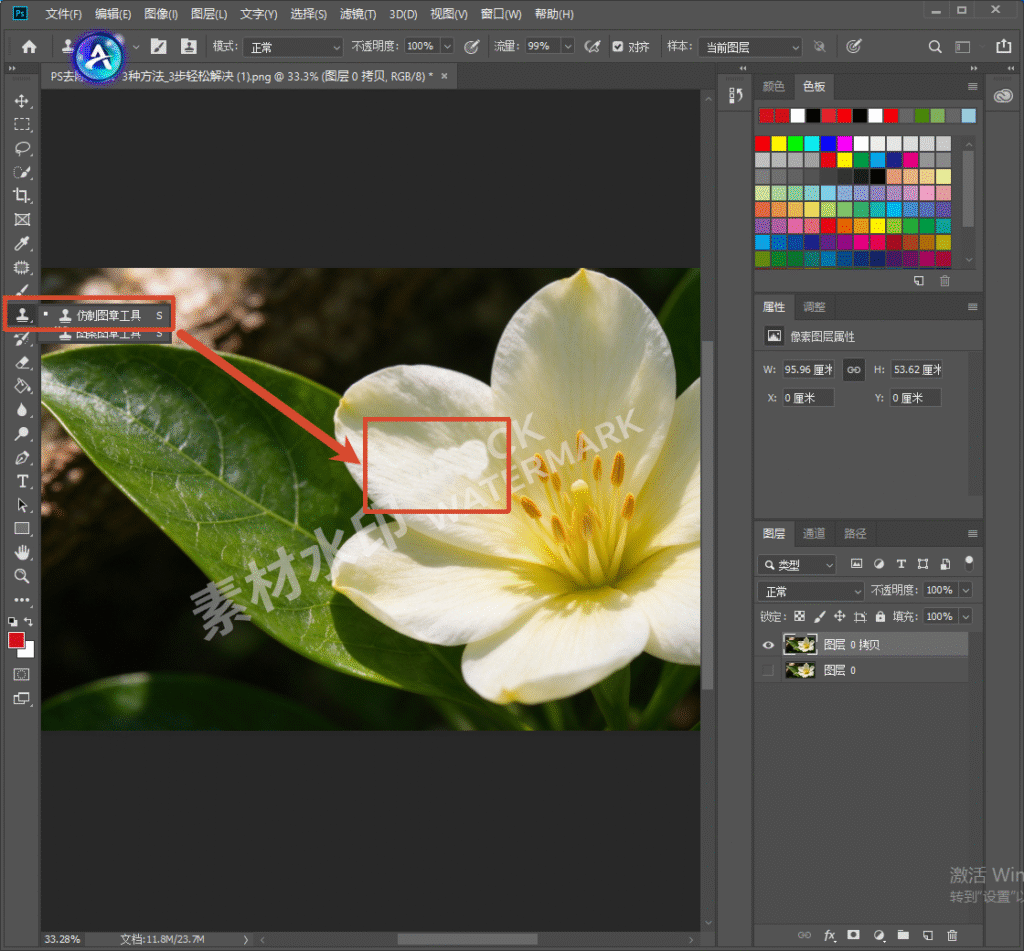This screenshot has width=1024, height=951.
Task: Open the 文件(F) menu
Action: tap(63, 14)
